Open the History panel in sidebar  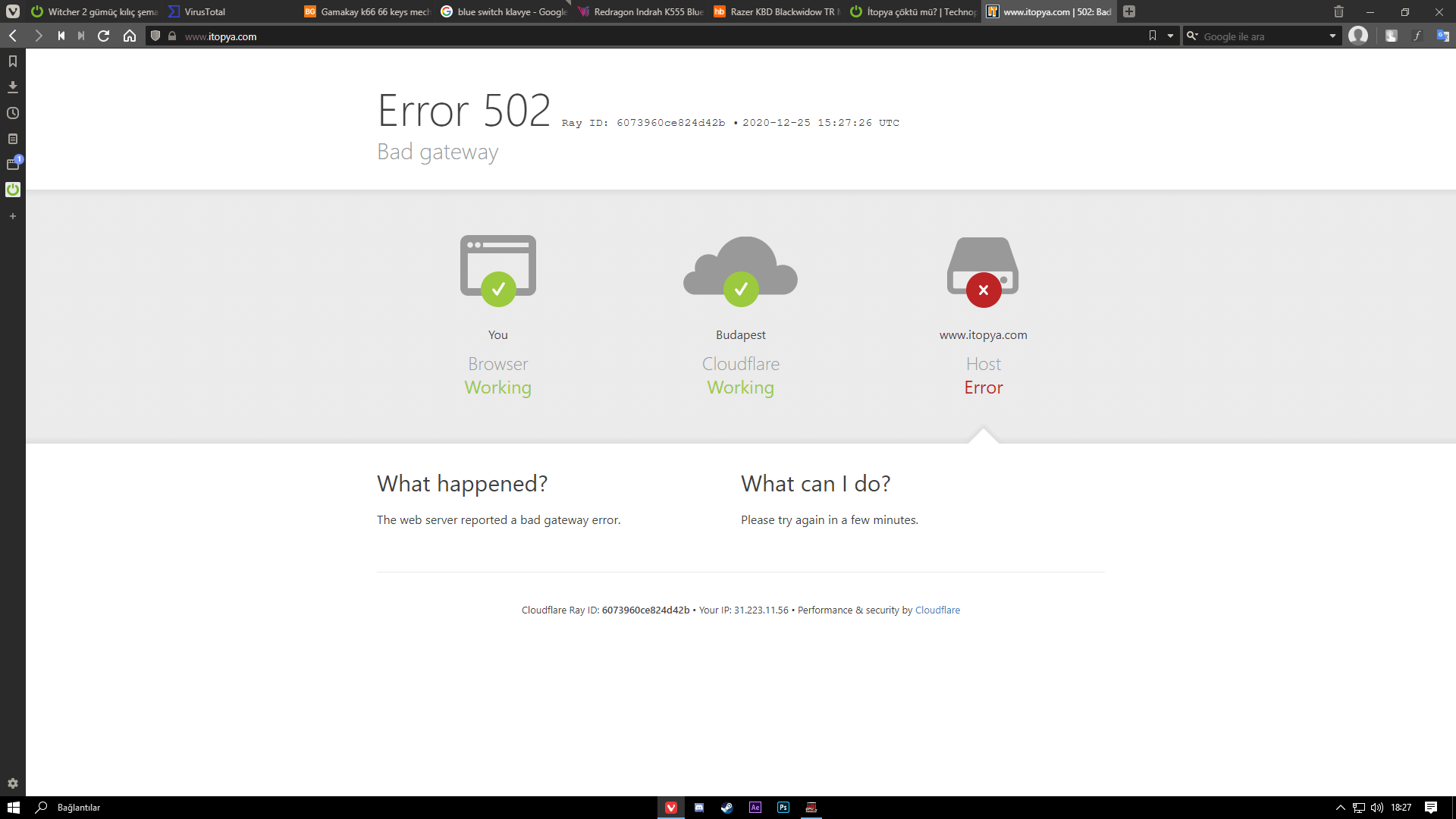pos(13,113)
